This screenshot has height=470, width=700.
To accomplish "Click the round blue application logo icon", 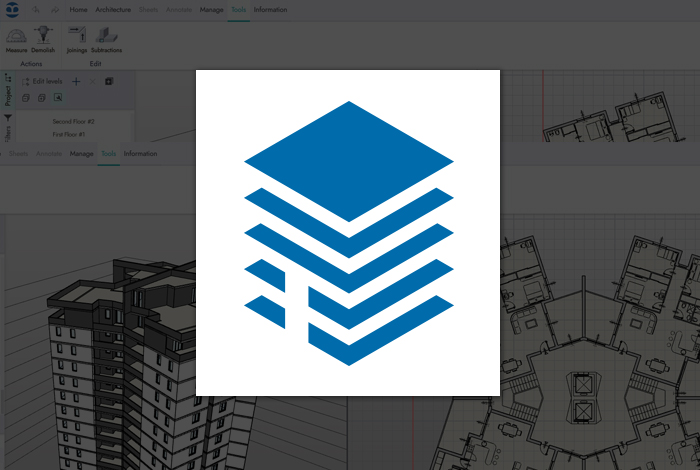I will (12, 9).
